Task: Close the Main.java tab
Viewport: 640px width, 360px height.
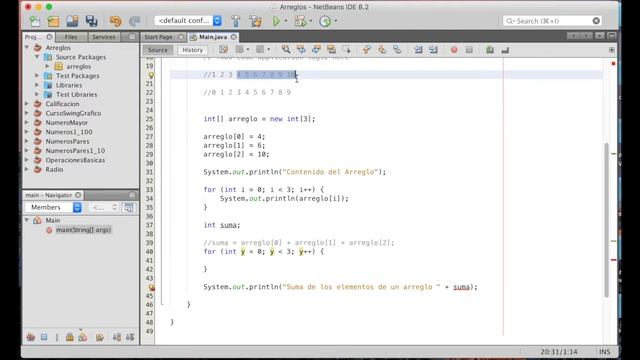Action: pyautogui.click(x=234, y=37)
